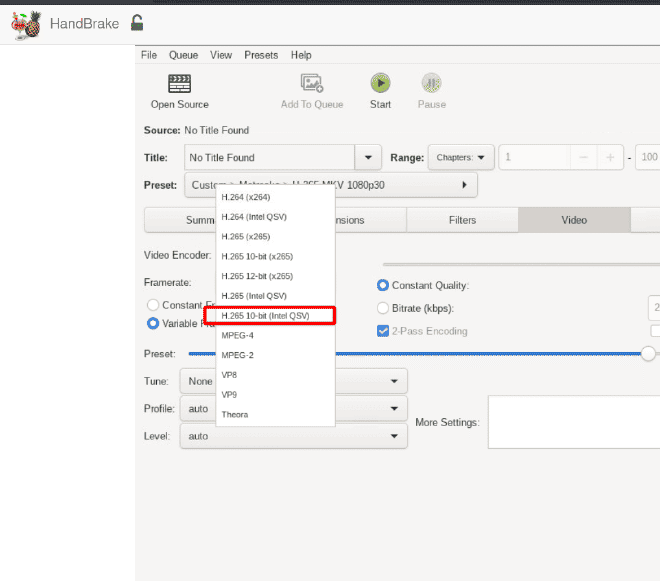Open the Help menu

pyautogui.click(x=301, y=55)
